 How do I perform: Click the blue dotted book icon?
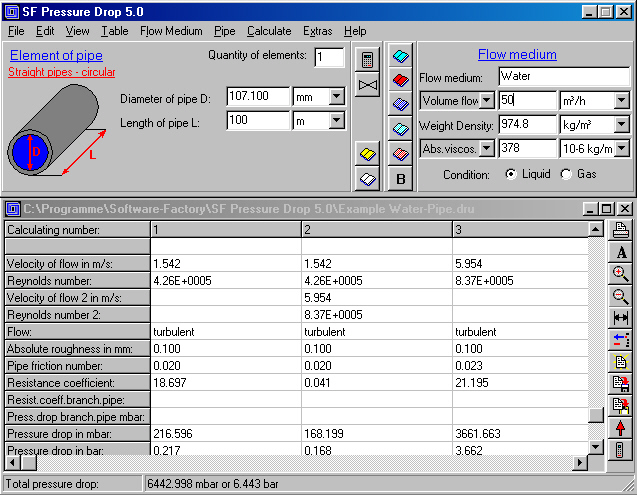coord(401,104)
